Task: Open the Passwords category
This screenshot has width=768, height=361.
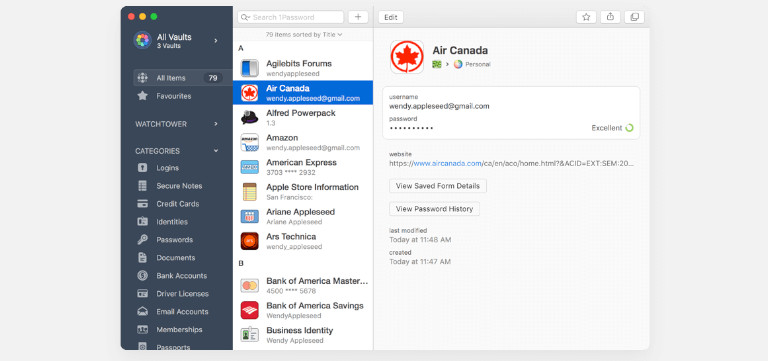Action: coord(174,240)
